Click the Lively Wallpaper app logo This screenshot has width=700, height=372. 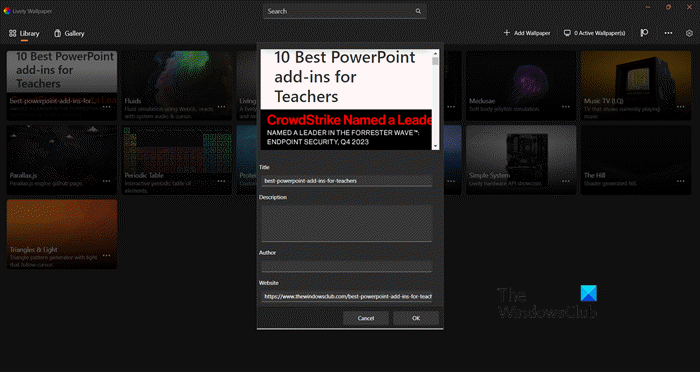pos(7,11)
